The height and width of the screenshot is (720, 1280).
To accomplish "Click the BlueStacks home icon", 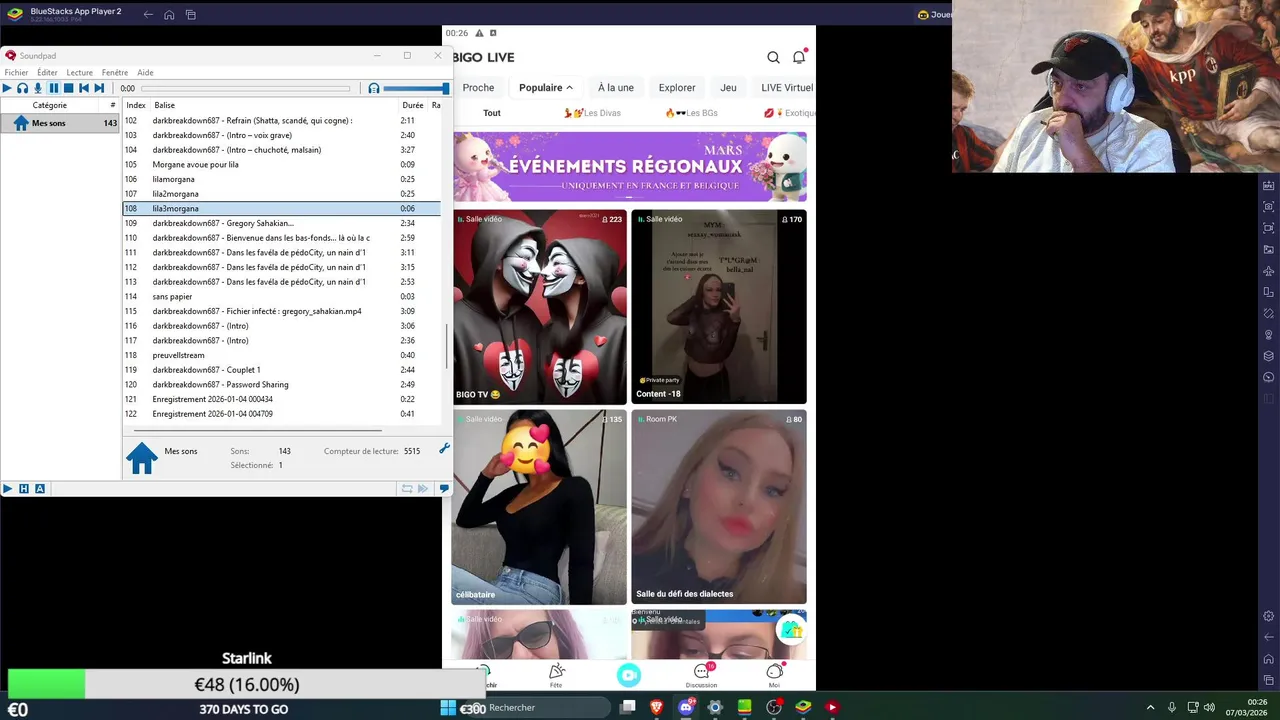I will 169,14.
